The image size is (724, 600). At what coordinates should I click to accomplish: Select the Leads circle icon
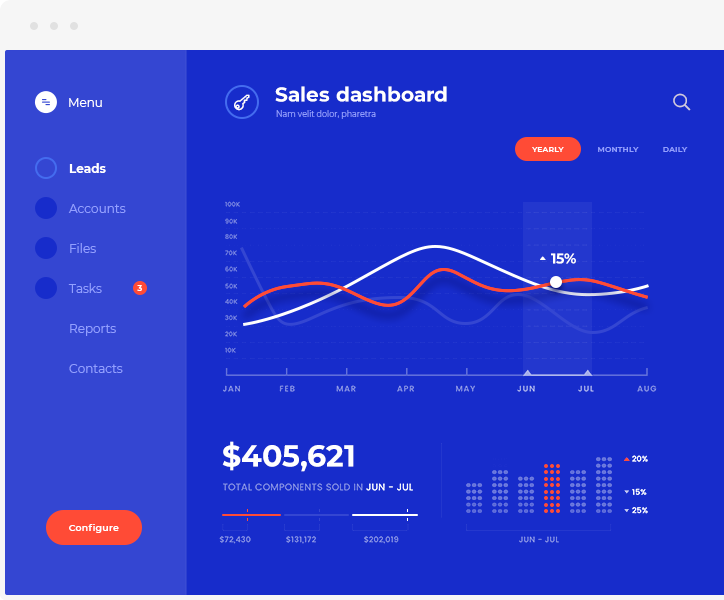(46, 168)
